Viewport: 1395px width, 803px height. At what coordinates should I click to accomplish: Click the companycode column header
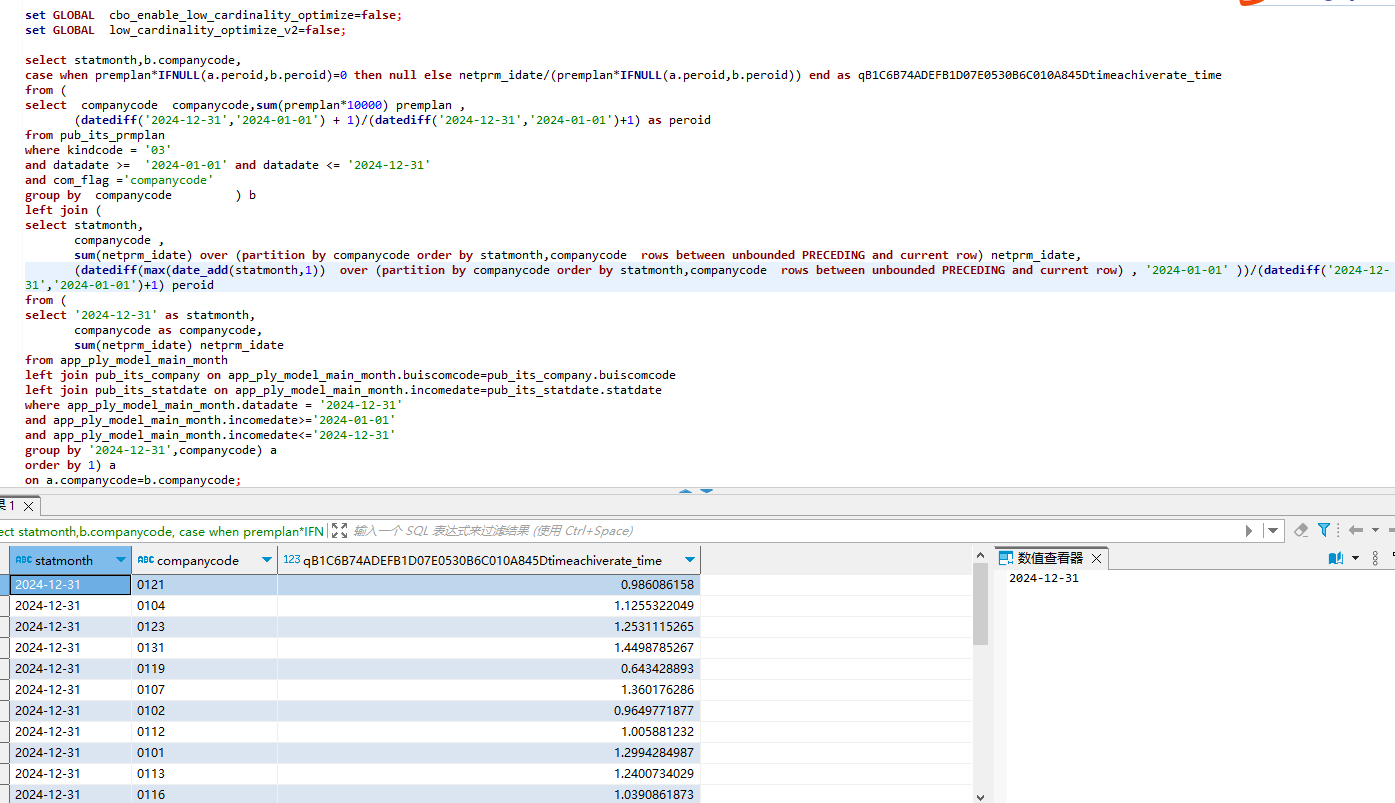click(x=204, y=560)
